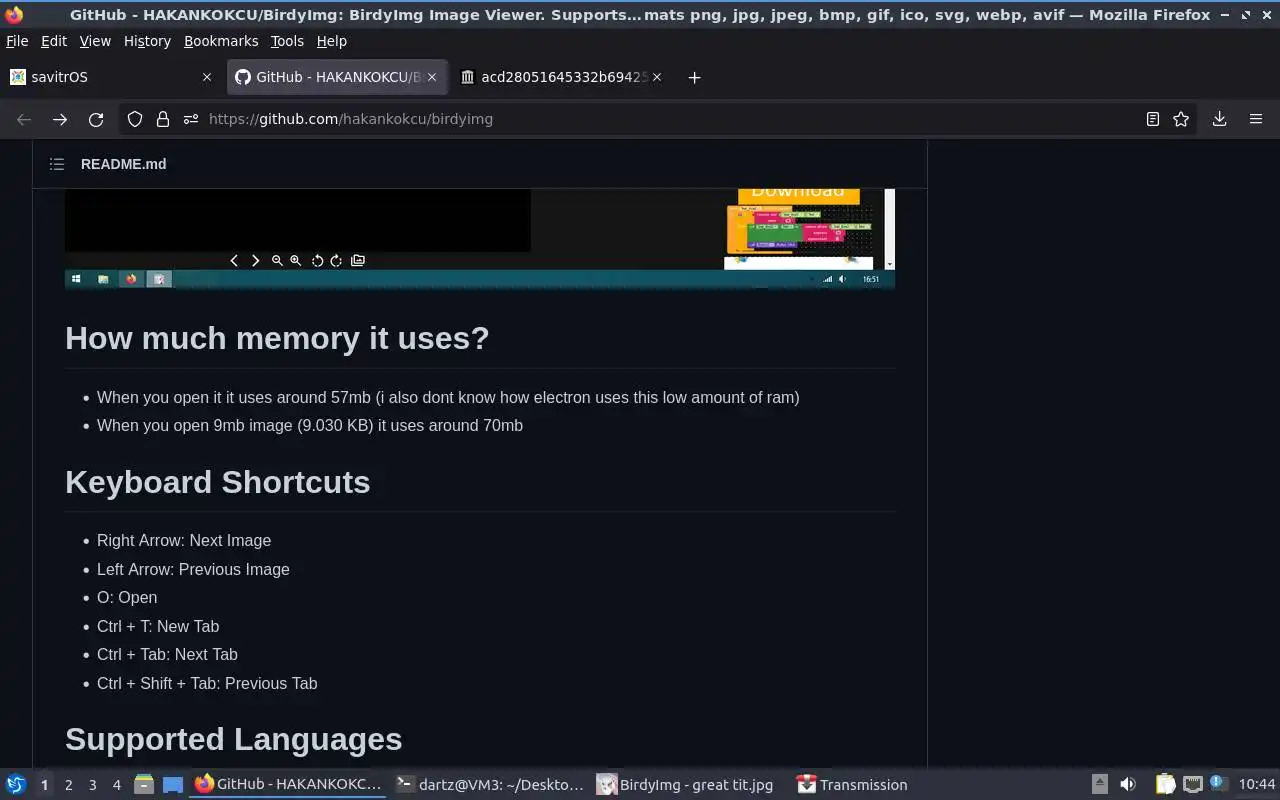Click 'Right Arrow: Next Image' list item
The image size is (1280, 800).
[x=184, y=540]
